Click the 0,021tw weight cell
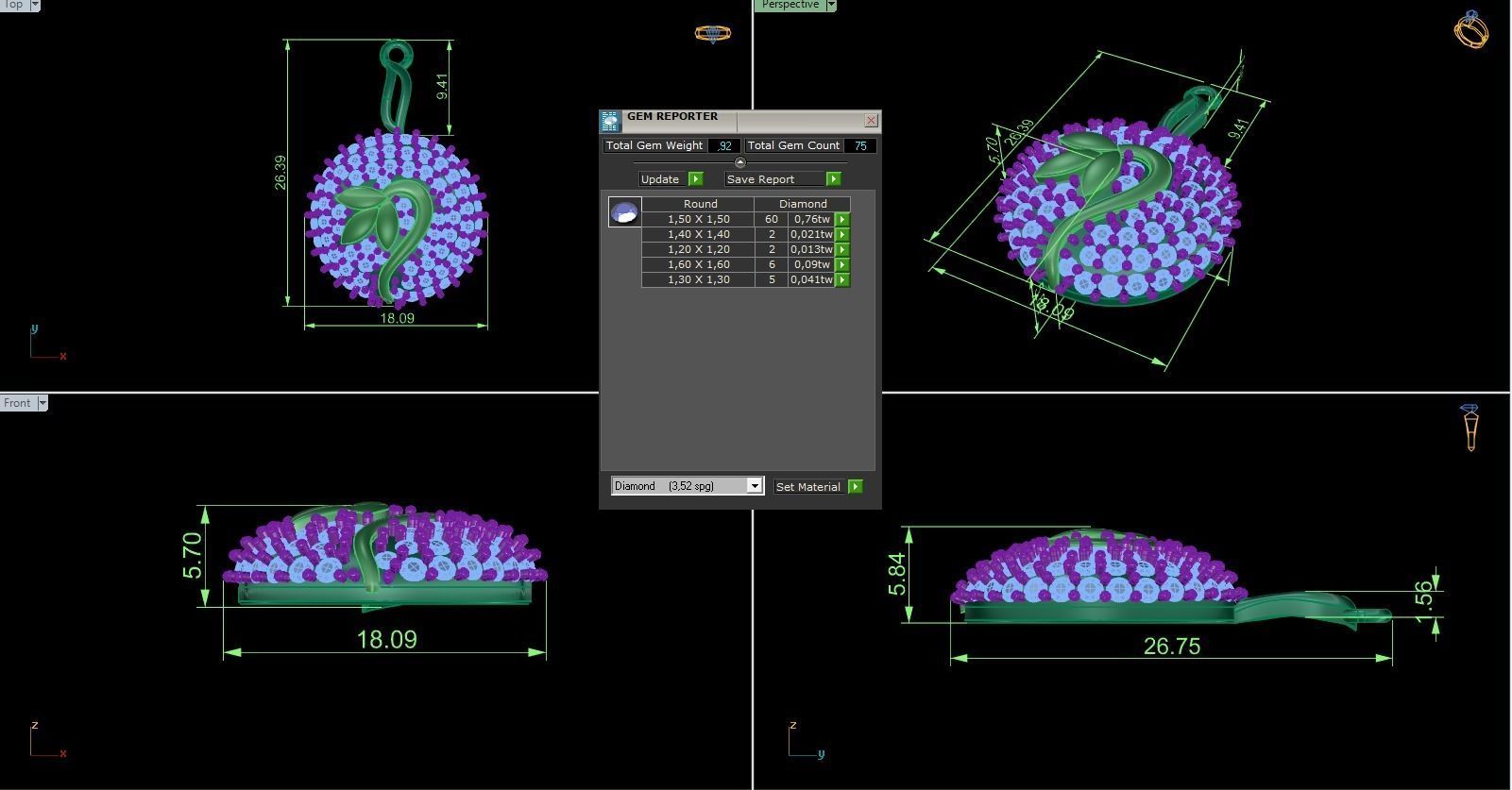 coord(812,234)
